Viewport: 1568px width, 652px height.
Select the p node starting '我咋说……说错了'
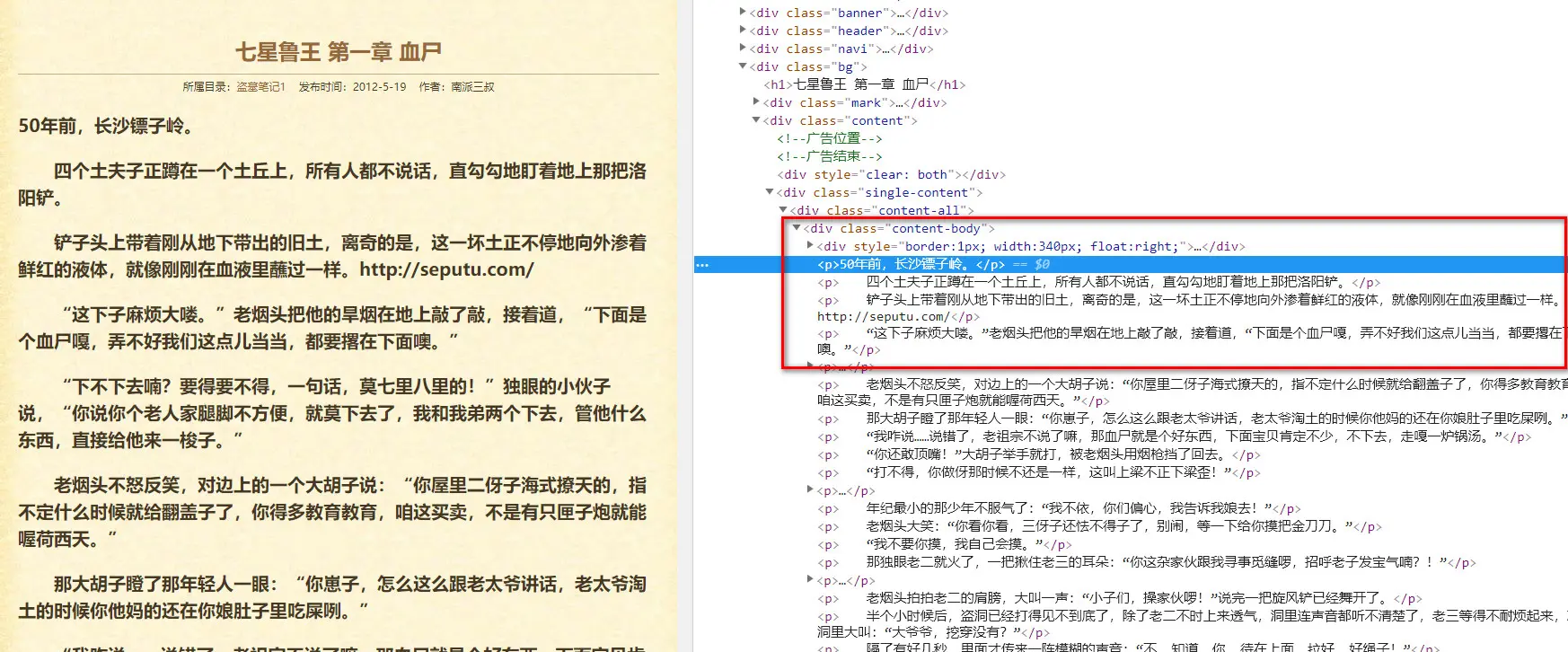[x=1174, y=436]
